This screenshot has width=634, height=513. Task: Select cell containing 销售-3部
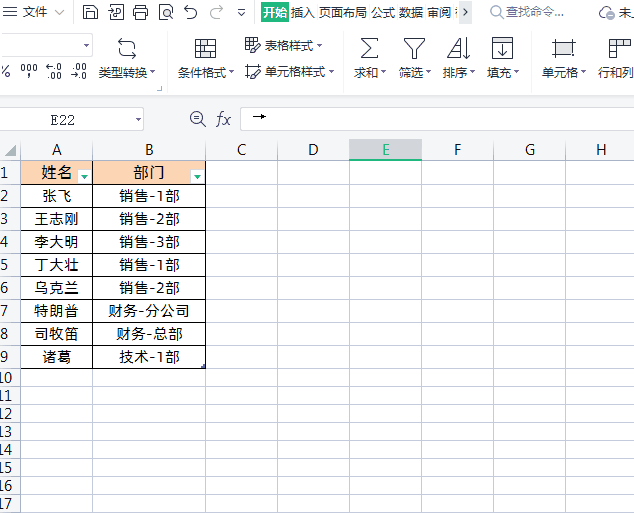coord(149,242)
